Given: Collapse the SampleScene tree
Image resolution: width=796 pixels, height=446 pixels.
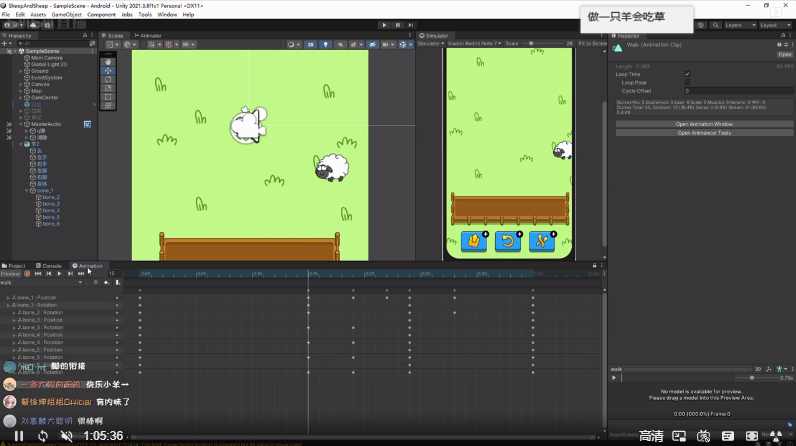Looking at the screenshot, I should click(x=15, y=51).
